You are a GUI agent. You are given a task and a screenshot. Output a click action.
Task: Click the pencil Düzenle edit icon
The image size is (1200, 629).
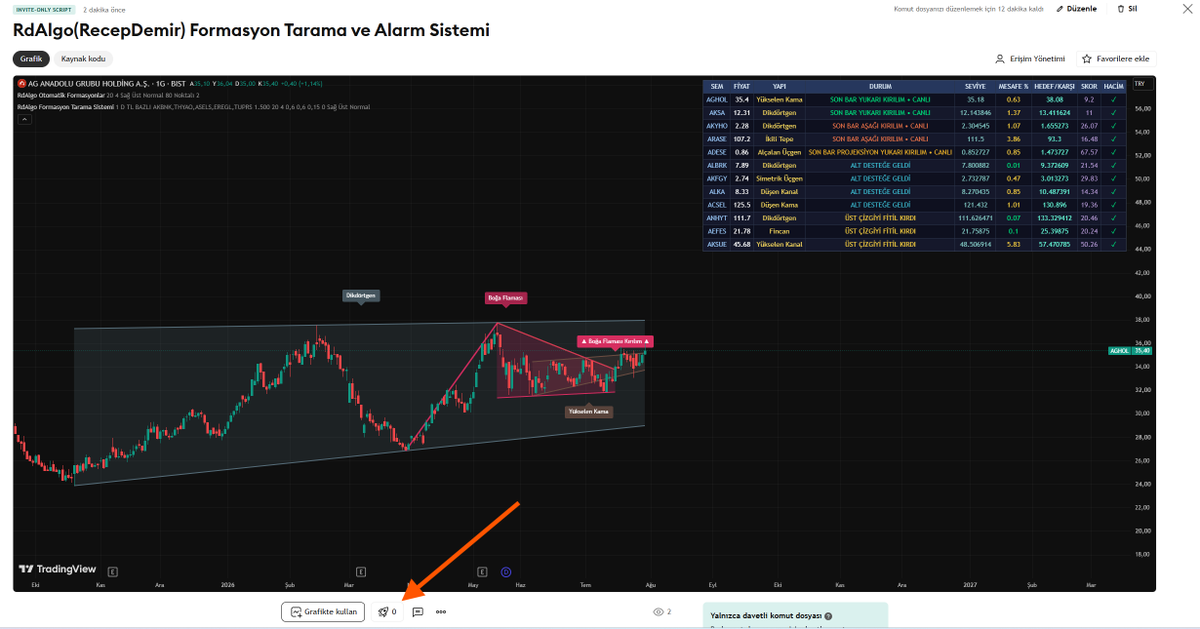click(x=1061, y=9)
